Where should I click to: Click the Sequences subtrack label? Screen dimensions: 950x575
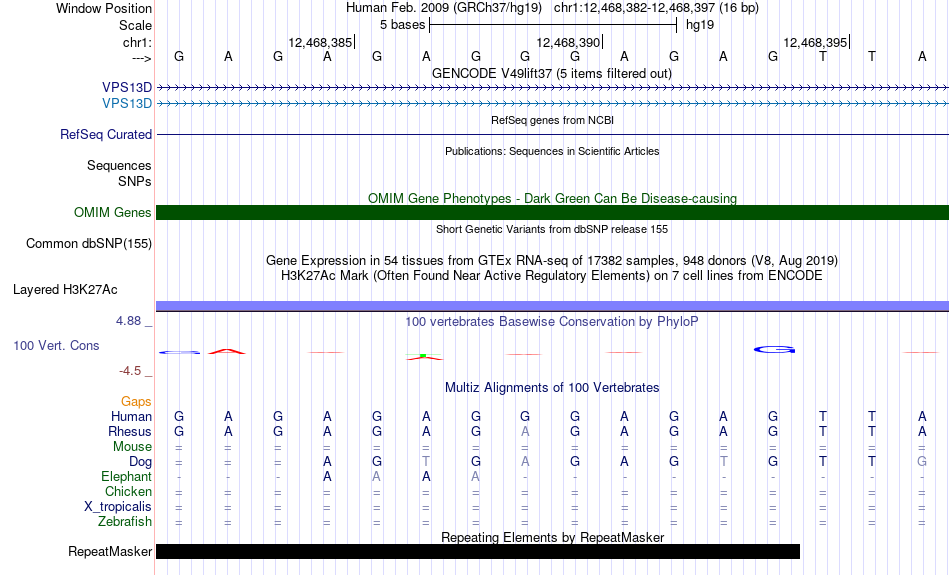[x=119, y=165]
